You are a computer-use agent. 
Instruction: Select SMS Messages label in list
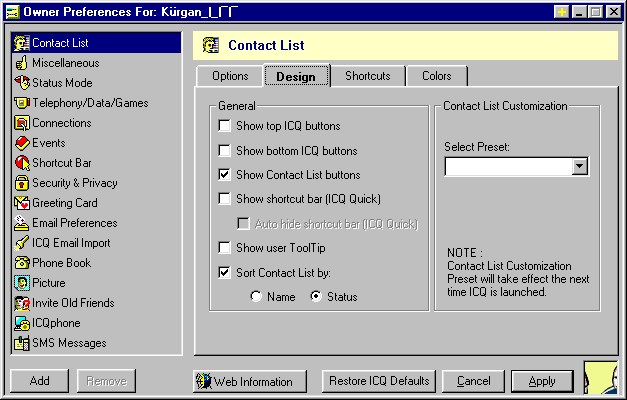point(69,343)
